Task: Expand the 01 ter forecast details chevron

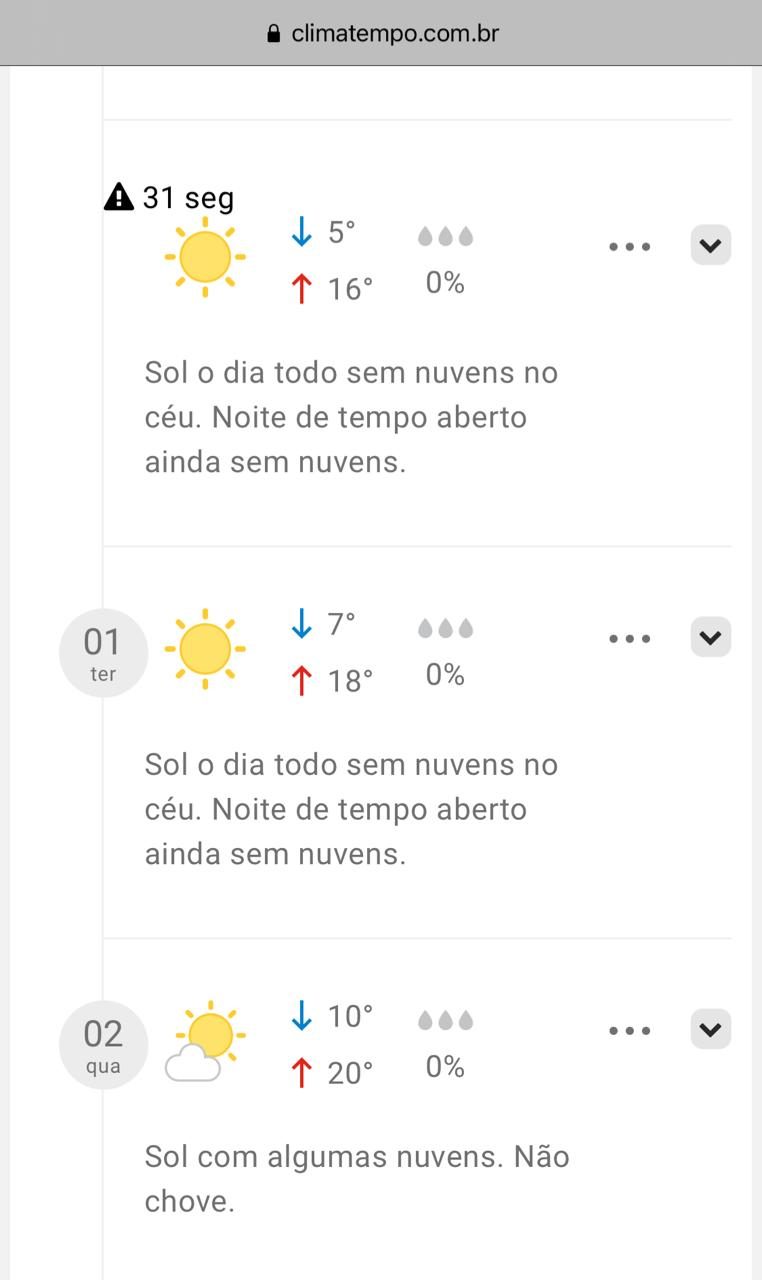Action: [710, 637]
